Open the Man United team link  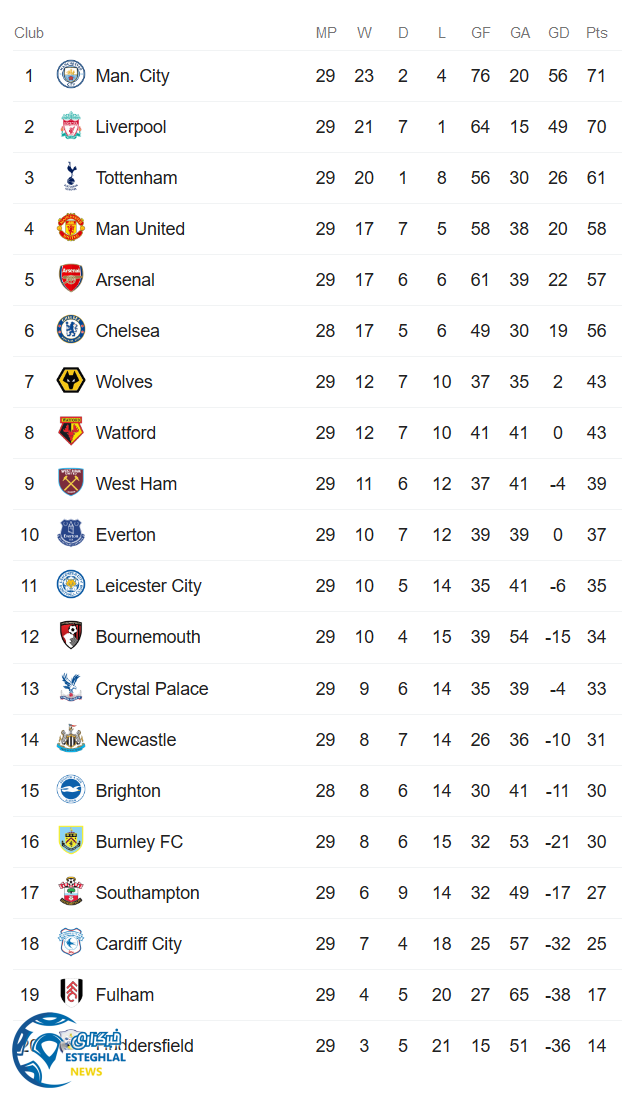(140, 229)
